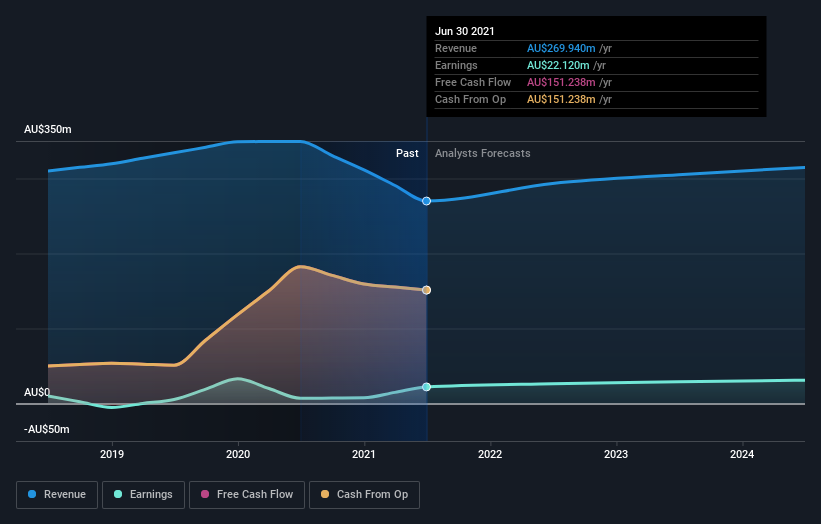
Task: Click the Free Cash Flow label in tooltip
Action: tap(473, 82)
